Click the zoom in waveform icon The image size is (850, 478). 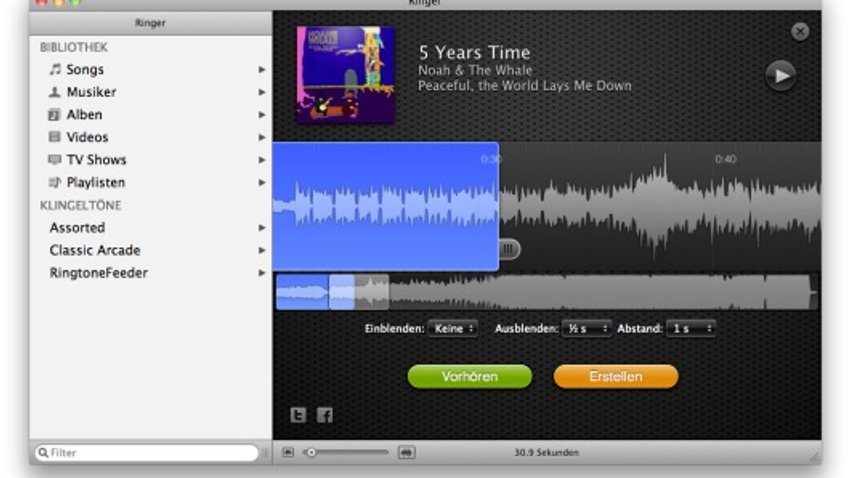pos(407,453)
